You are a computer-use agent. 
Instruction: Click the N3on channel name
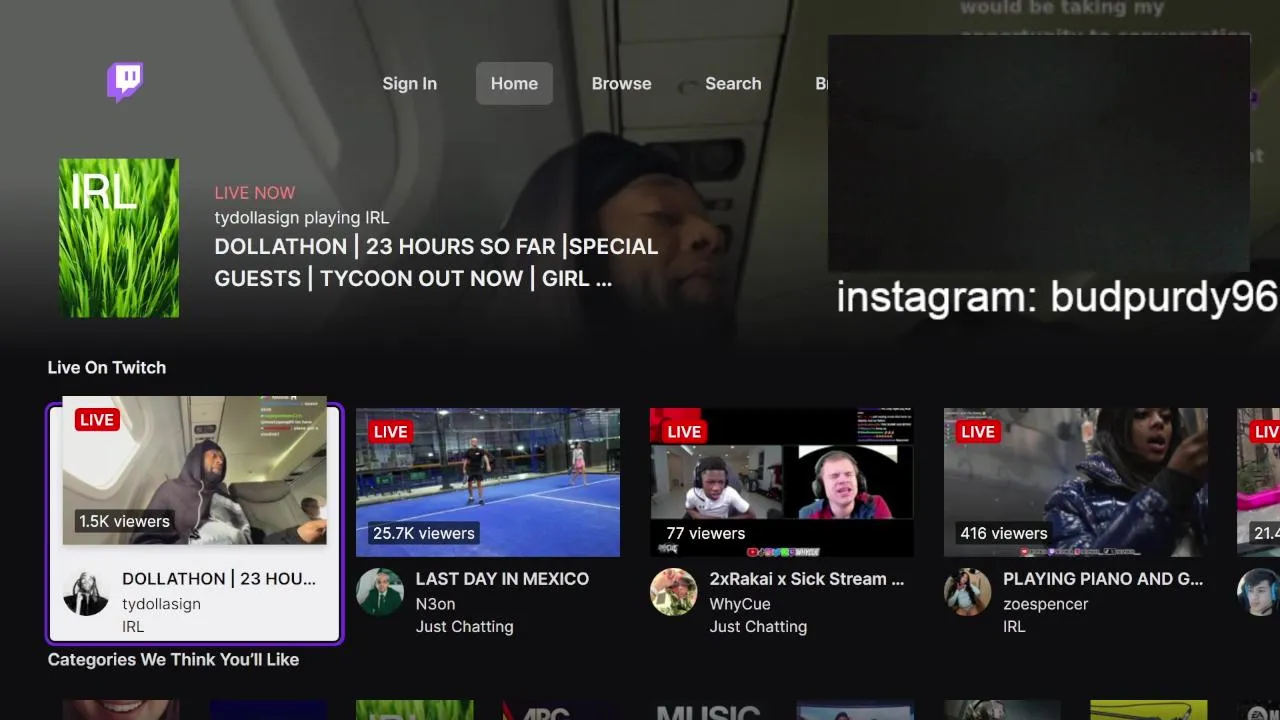[435, 604]
